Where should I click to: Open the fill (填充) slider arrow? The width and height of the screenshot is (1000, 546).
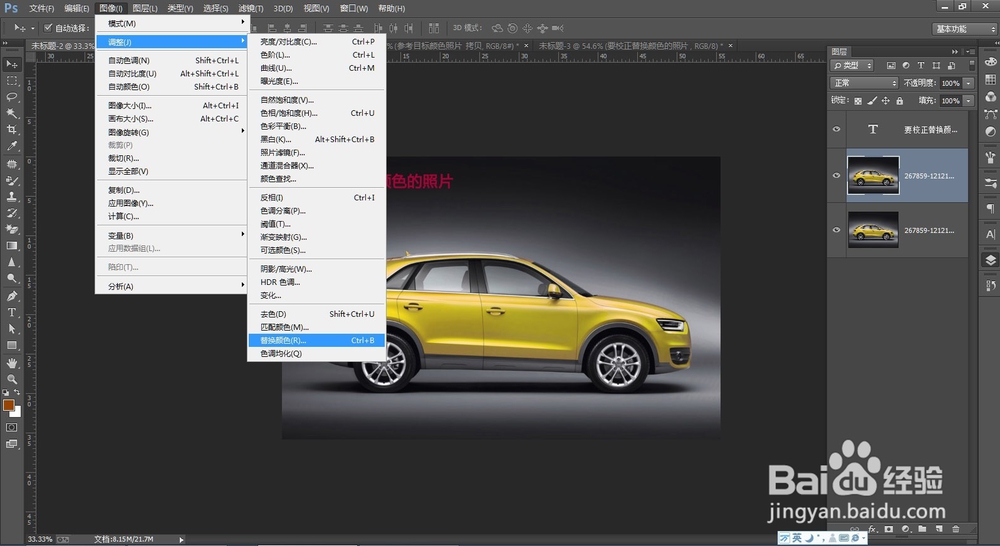click(969, 101)
